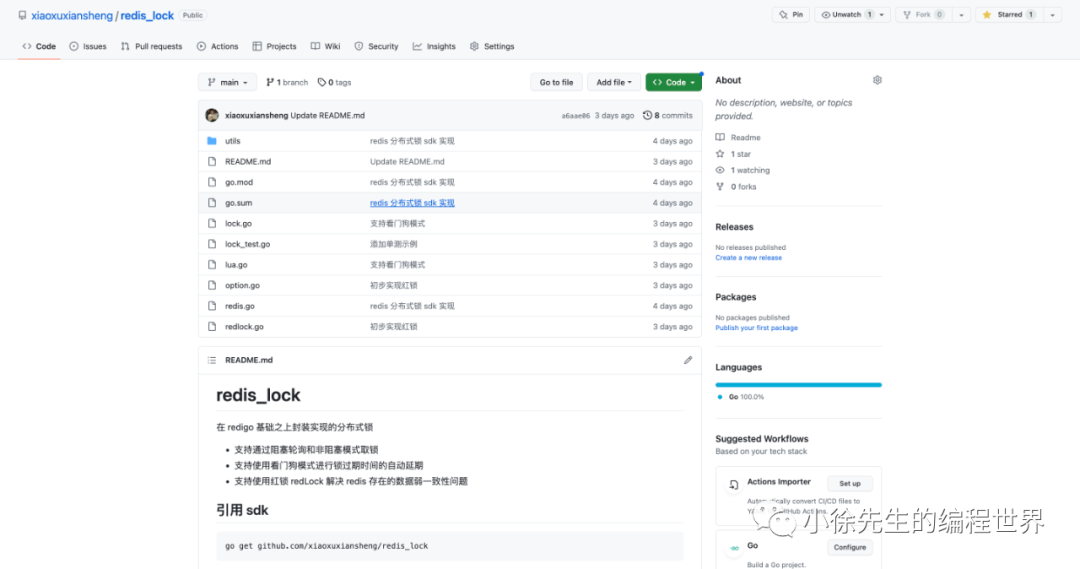Screen dimensions: 1080x569
Task: Open the Code tab
Action: point(39,46)
